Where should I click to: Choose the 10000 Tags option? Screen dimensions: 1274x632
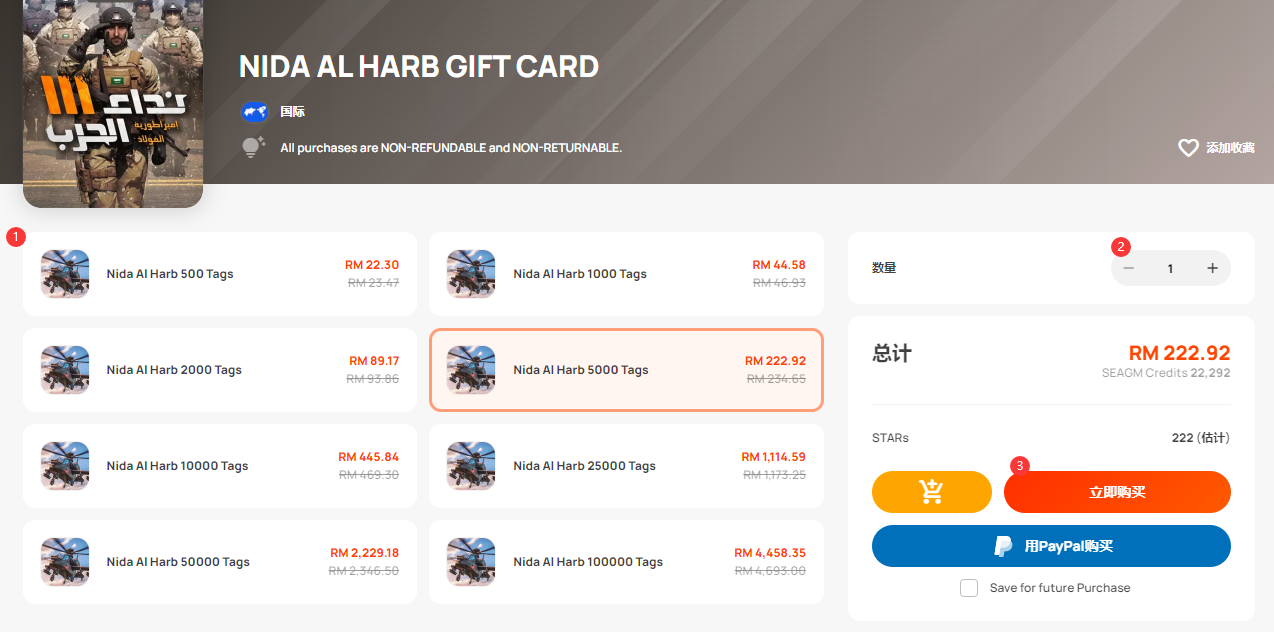220,466
